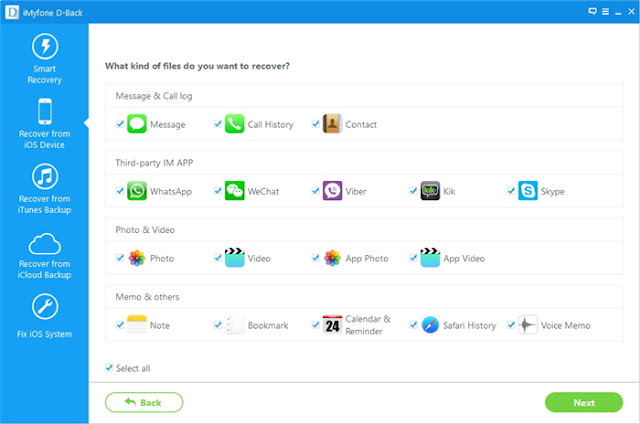
Task: Click the green Message app icon
Action: (137, 124)
